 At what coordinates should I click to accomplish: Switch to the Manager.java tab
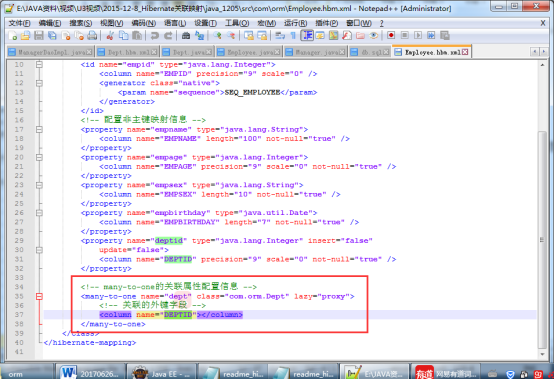pos(316,52)
